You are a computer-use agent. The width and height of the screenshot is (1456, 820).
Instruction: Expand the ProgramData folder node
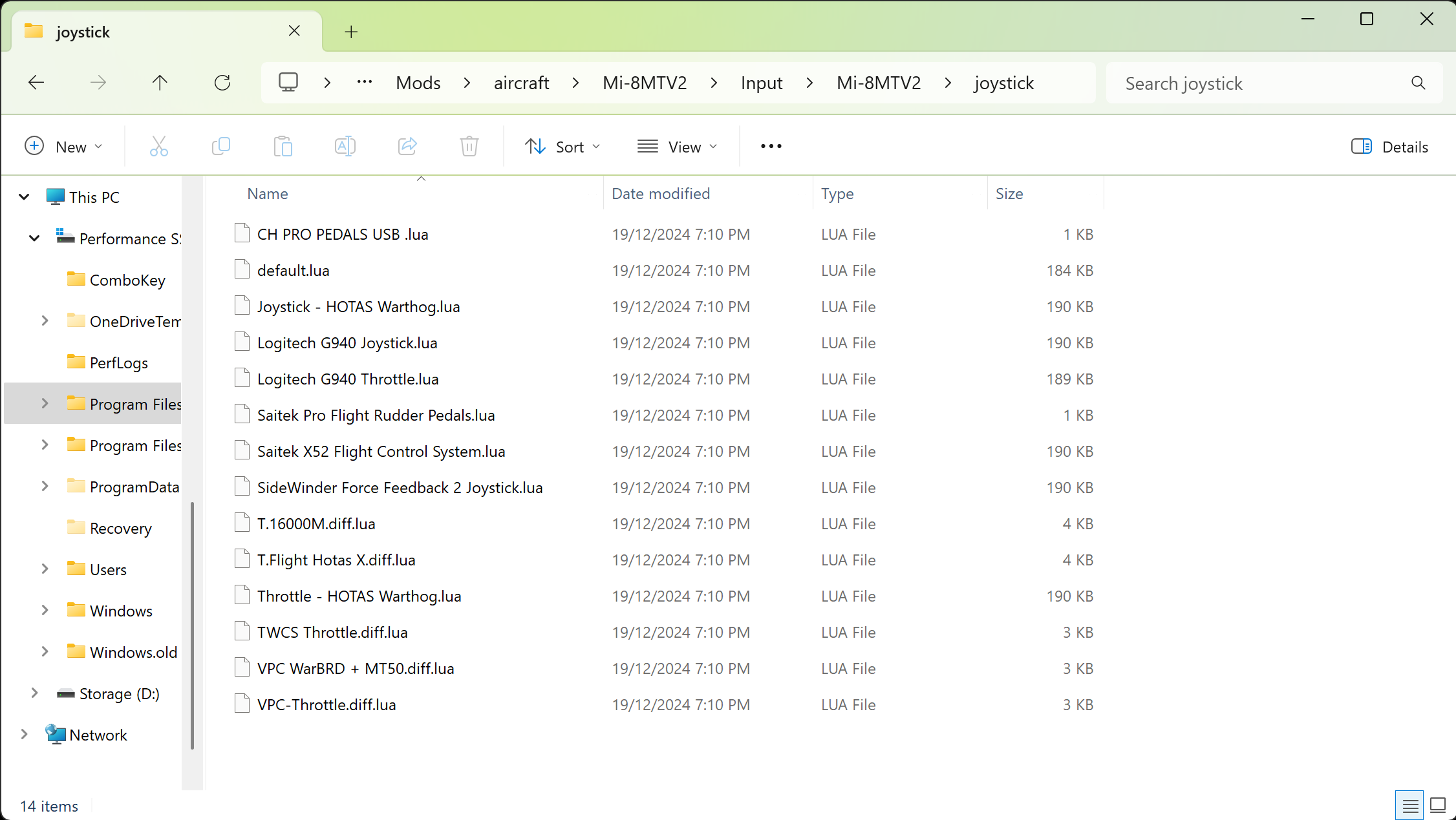45,487
